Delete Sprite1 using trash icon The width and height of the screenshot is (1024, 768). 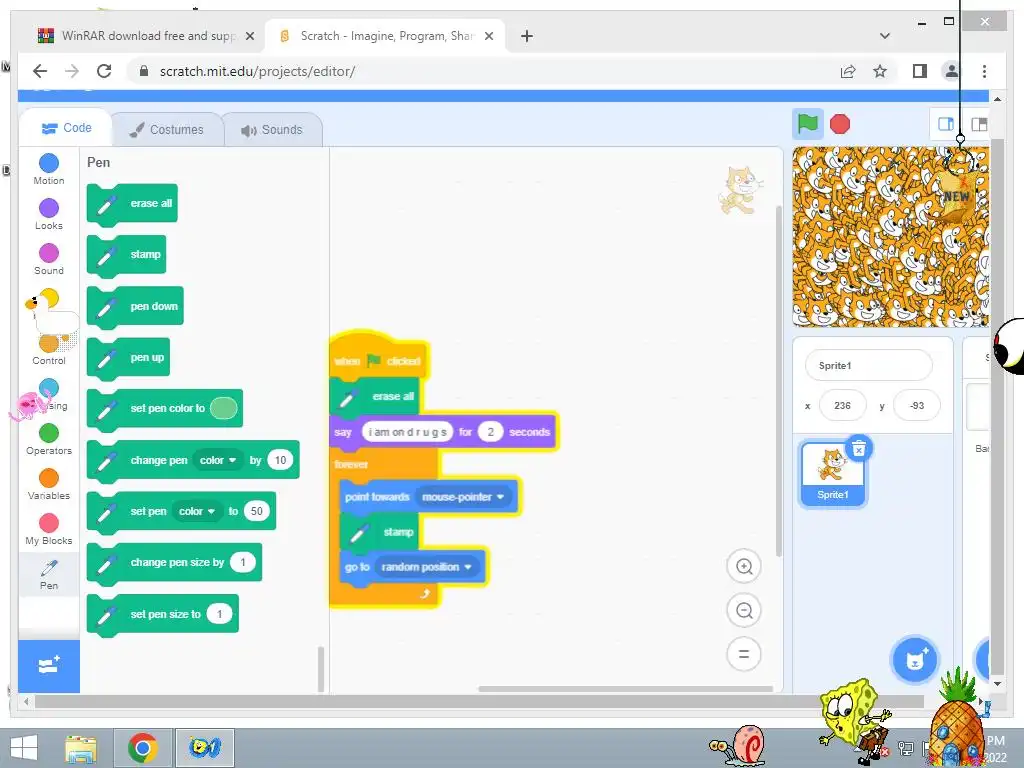(x=859, y=449)
